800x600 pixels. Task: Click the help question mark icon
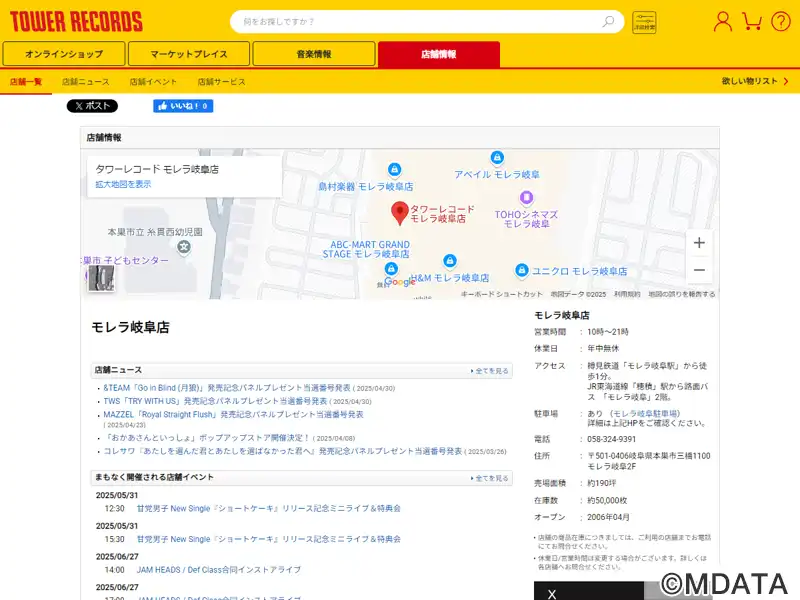click(781, 21)
